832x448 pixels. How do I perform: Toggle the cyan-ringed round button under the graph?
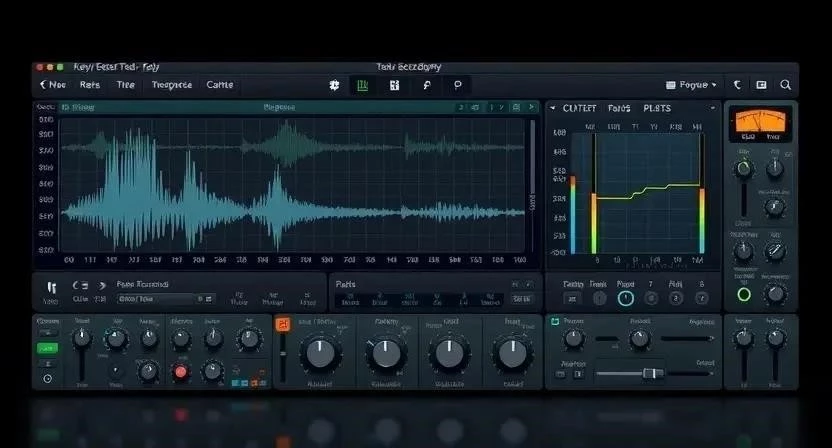pyautogui.click(x=626, y=297)
